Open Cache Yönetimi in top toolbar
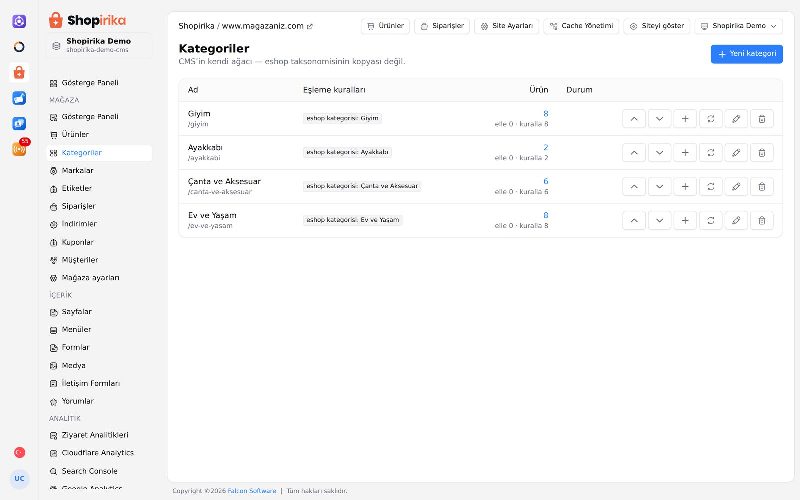The width and height of the screenshot is (800, 500). pyautogui.click(x=581, y=26)
